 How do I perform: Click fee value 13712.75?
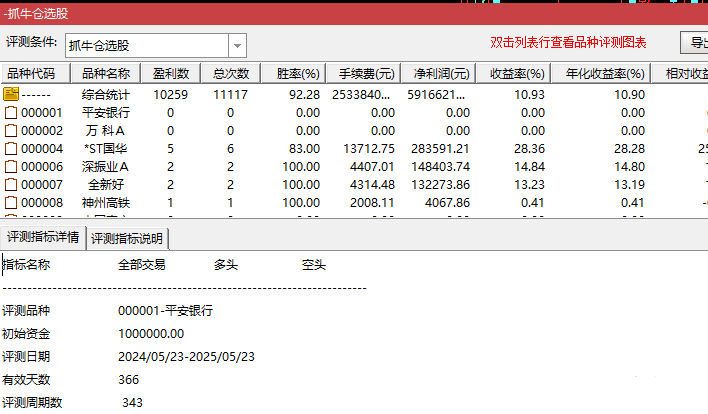369,149
